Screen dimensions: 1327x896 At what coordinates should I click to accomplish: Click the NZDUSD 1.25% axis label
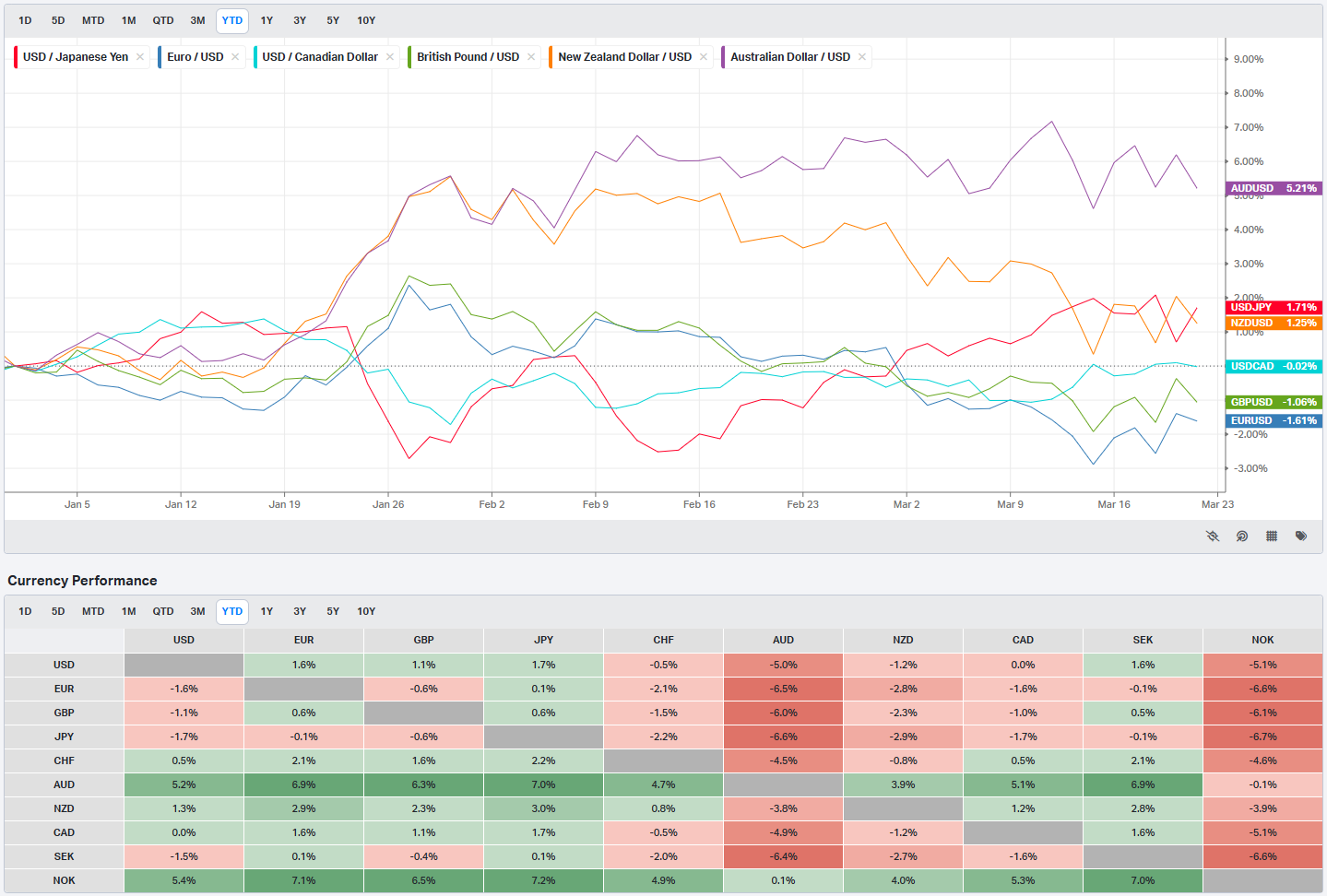coord(1274,323)
